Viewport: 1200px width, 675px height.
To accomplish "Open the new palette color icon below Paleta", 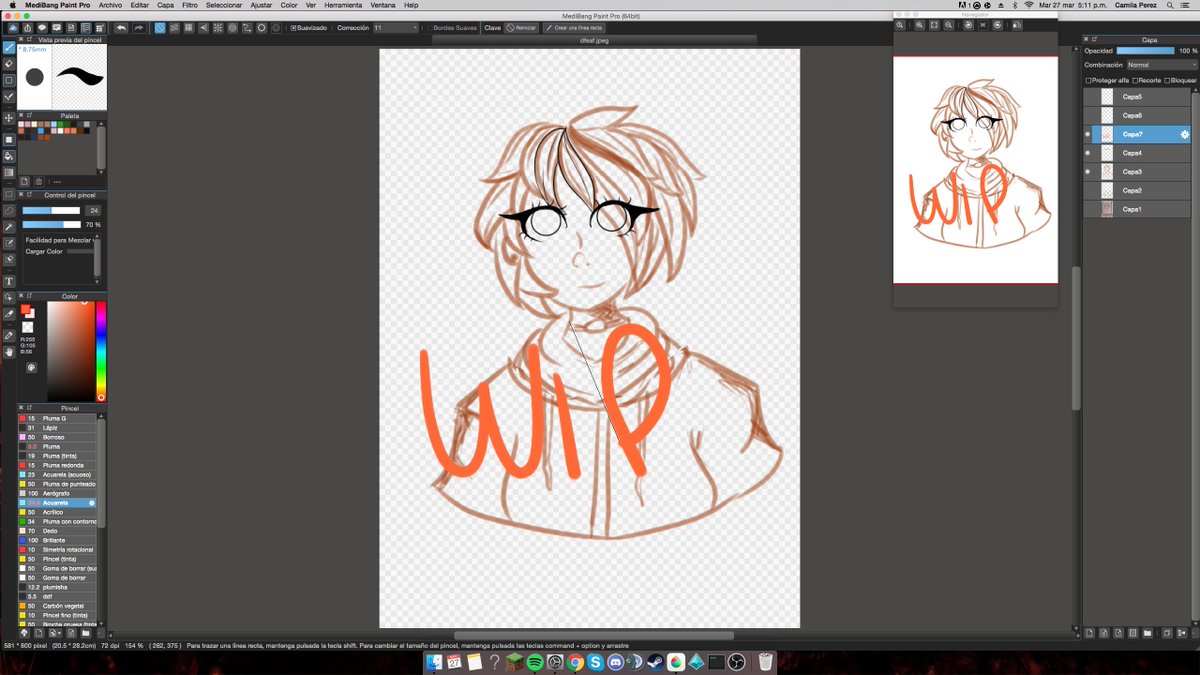I will (25, 181).
